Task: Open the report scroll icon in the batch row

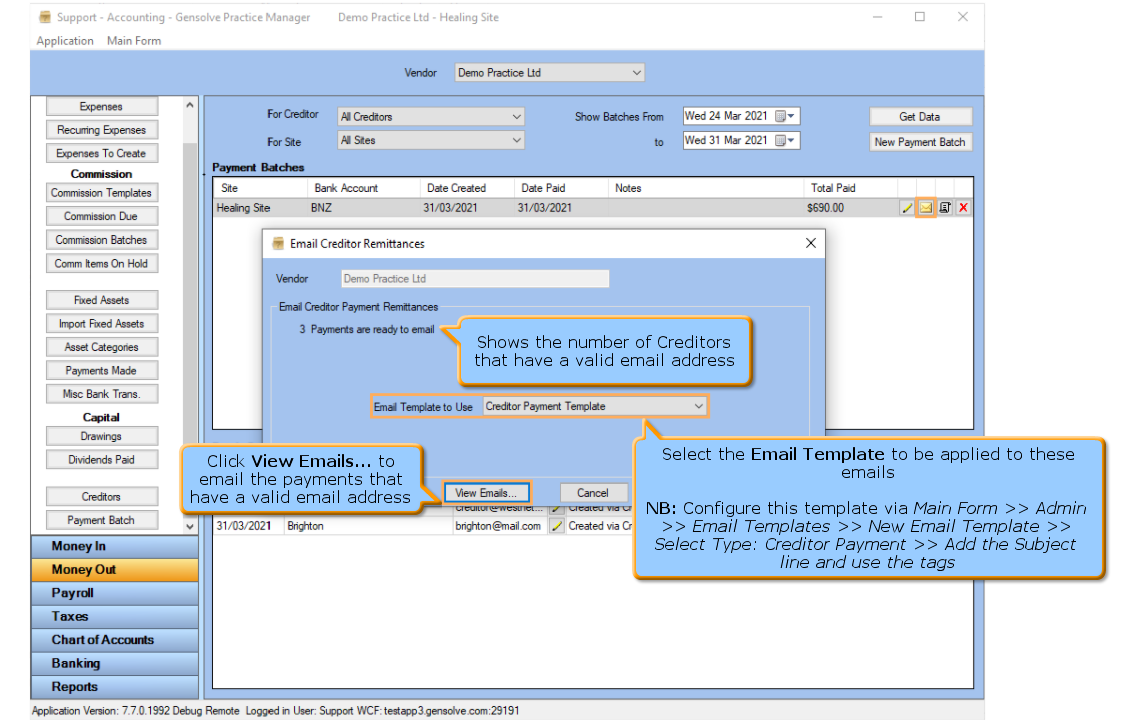Action: pos(945,208)
